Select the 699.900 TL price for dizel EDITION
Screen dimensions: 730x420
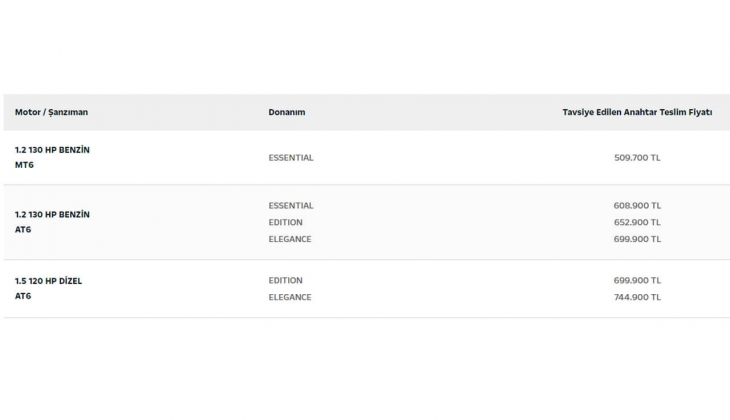click(637, 280)
